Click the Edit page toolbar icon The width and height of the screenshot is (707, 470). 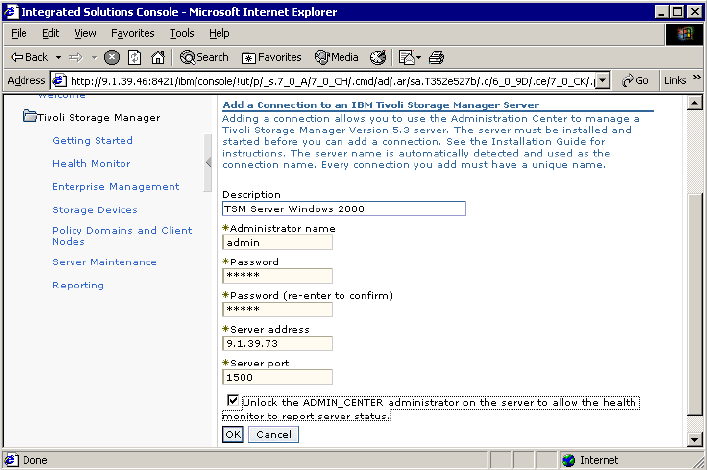(x=406, y=57)
